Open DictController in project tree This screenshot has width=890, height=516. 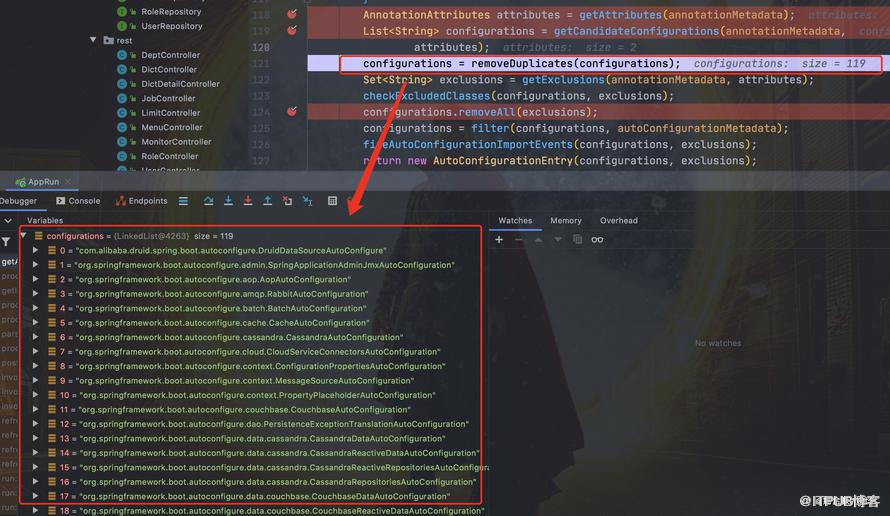[169, 69]
